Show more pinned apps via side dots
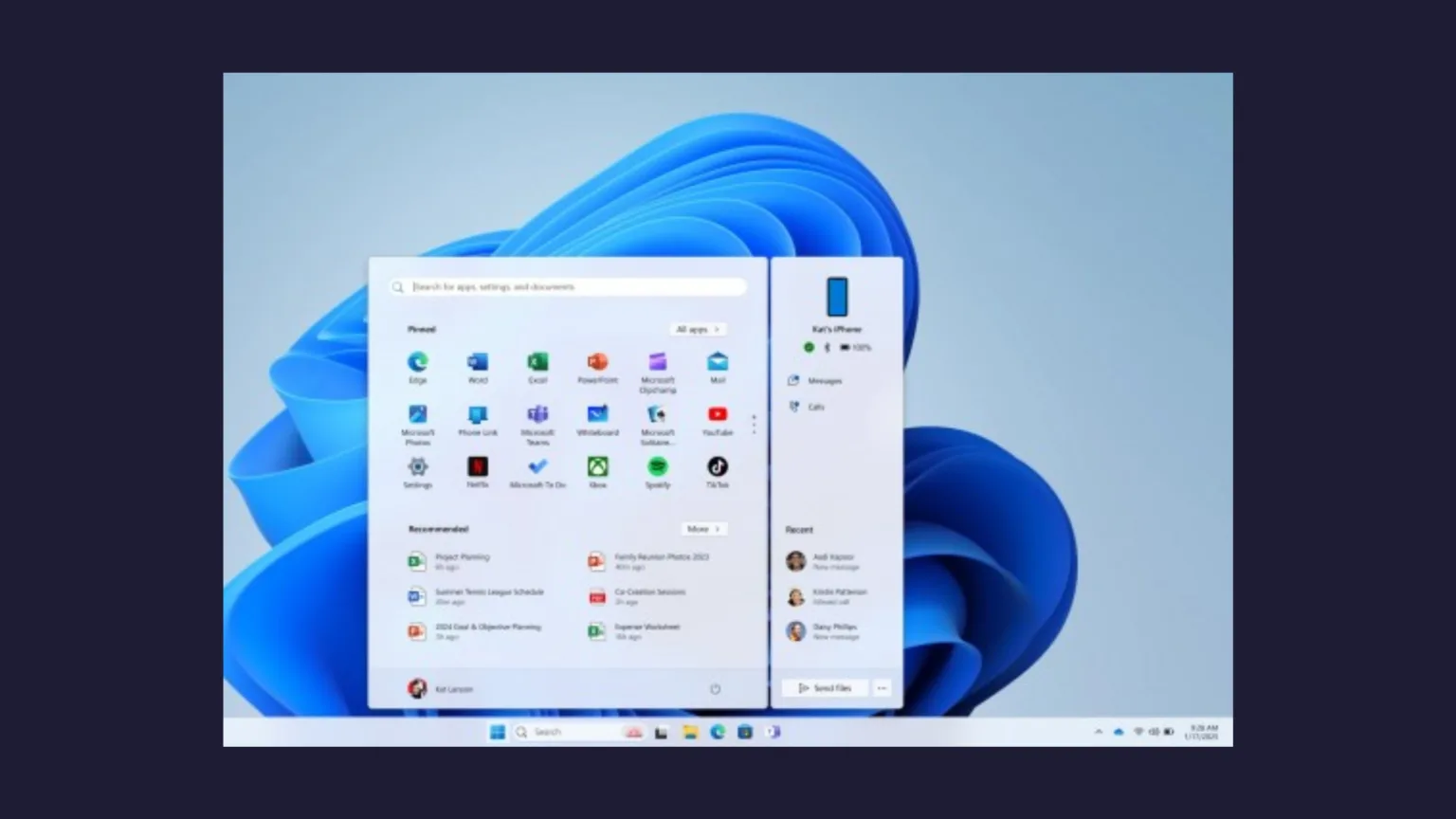Viewport: 1456px width, 819px height. (754, 426)
